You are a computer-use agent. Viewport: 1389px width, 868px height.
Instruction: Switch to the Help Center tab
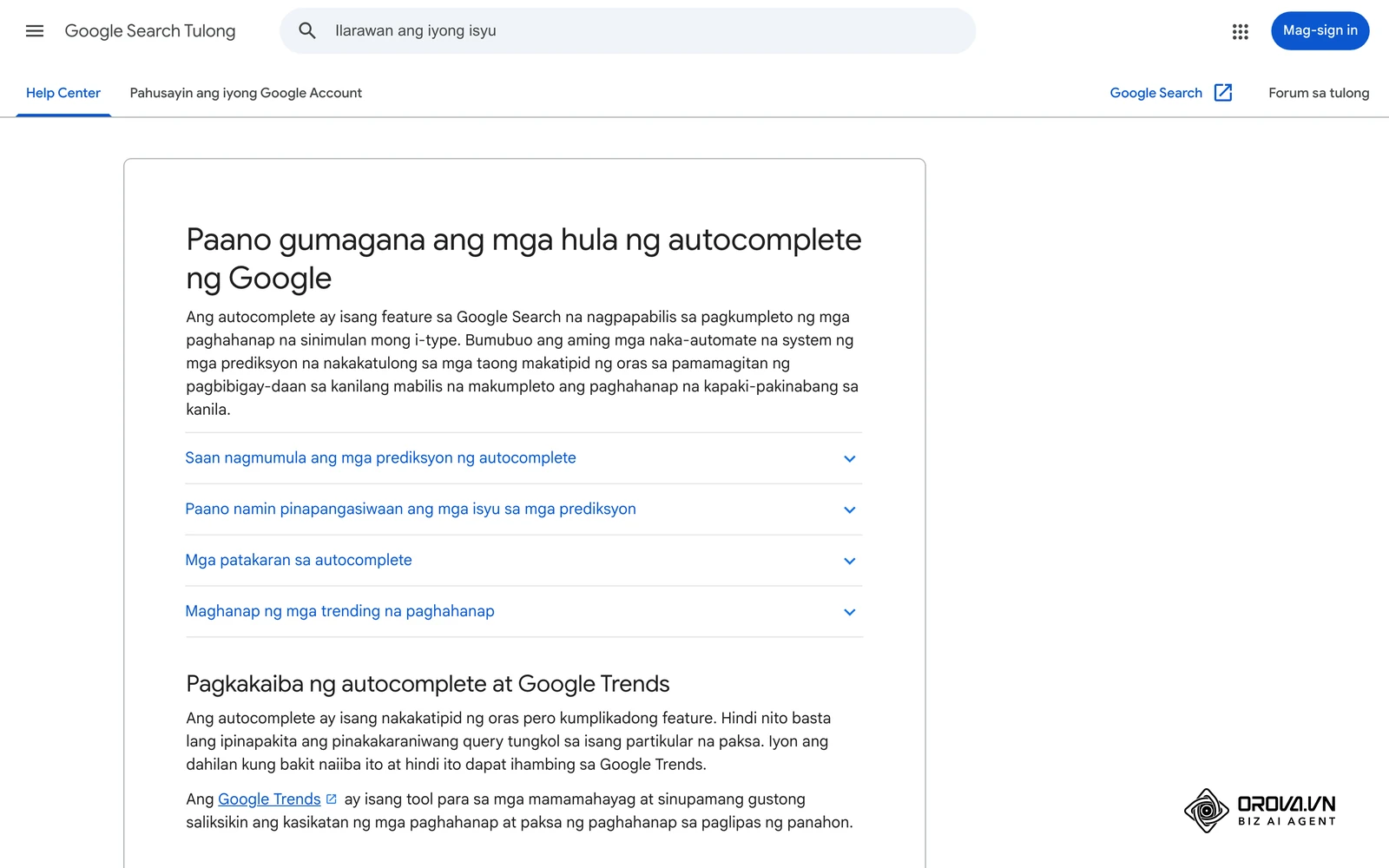click(x=63, y=93)
